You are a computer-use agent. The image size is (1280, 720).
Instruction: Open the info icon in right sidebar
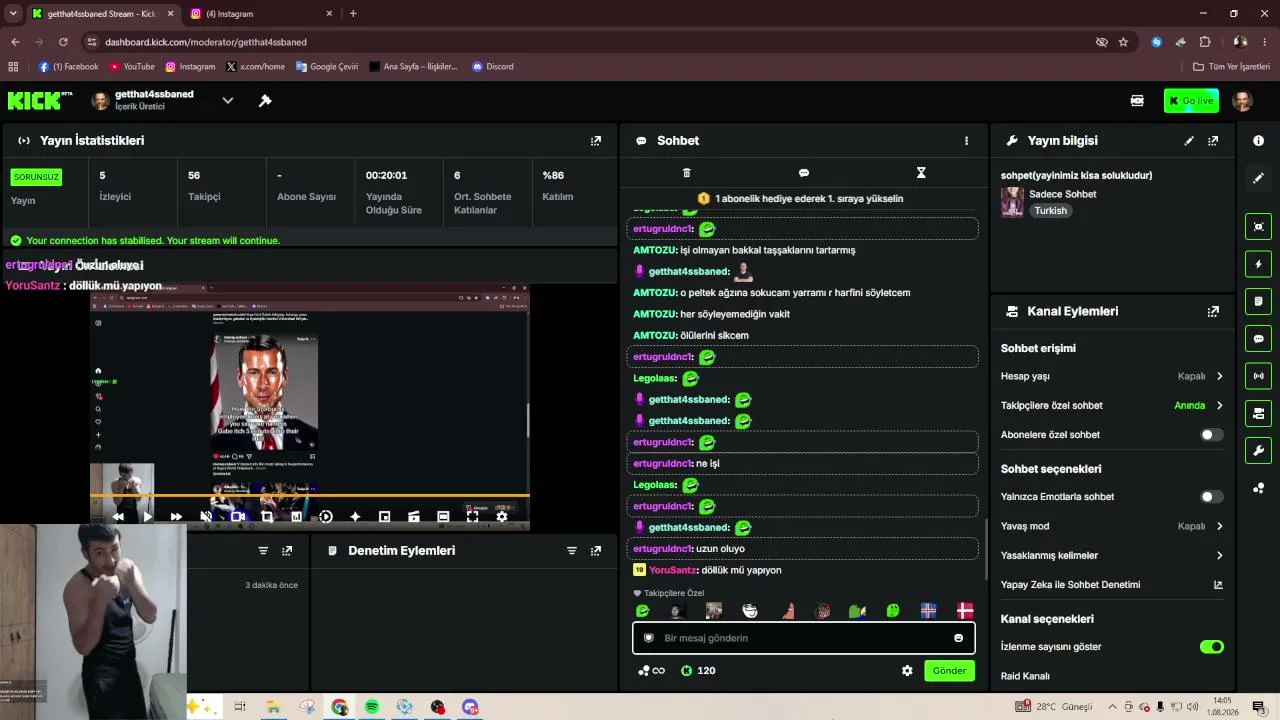1258,141
